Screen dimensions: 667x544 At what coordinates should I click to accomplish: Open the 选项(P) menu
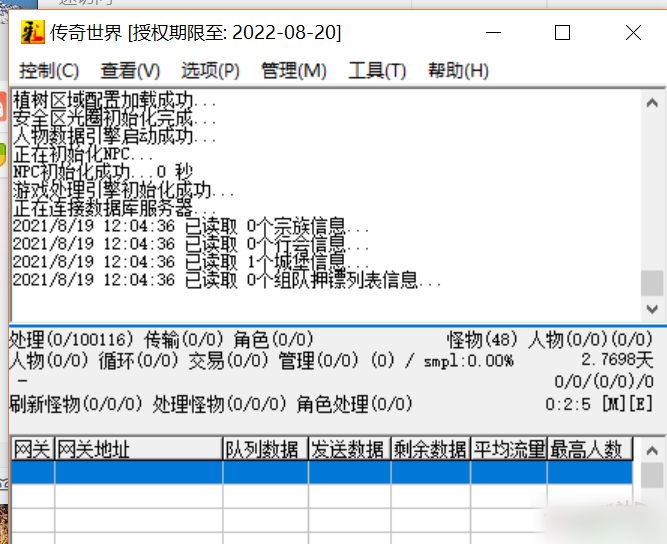point(210,71)
